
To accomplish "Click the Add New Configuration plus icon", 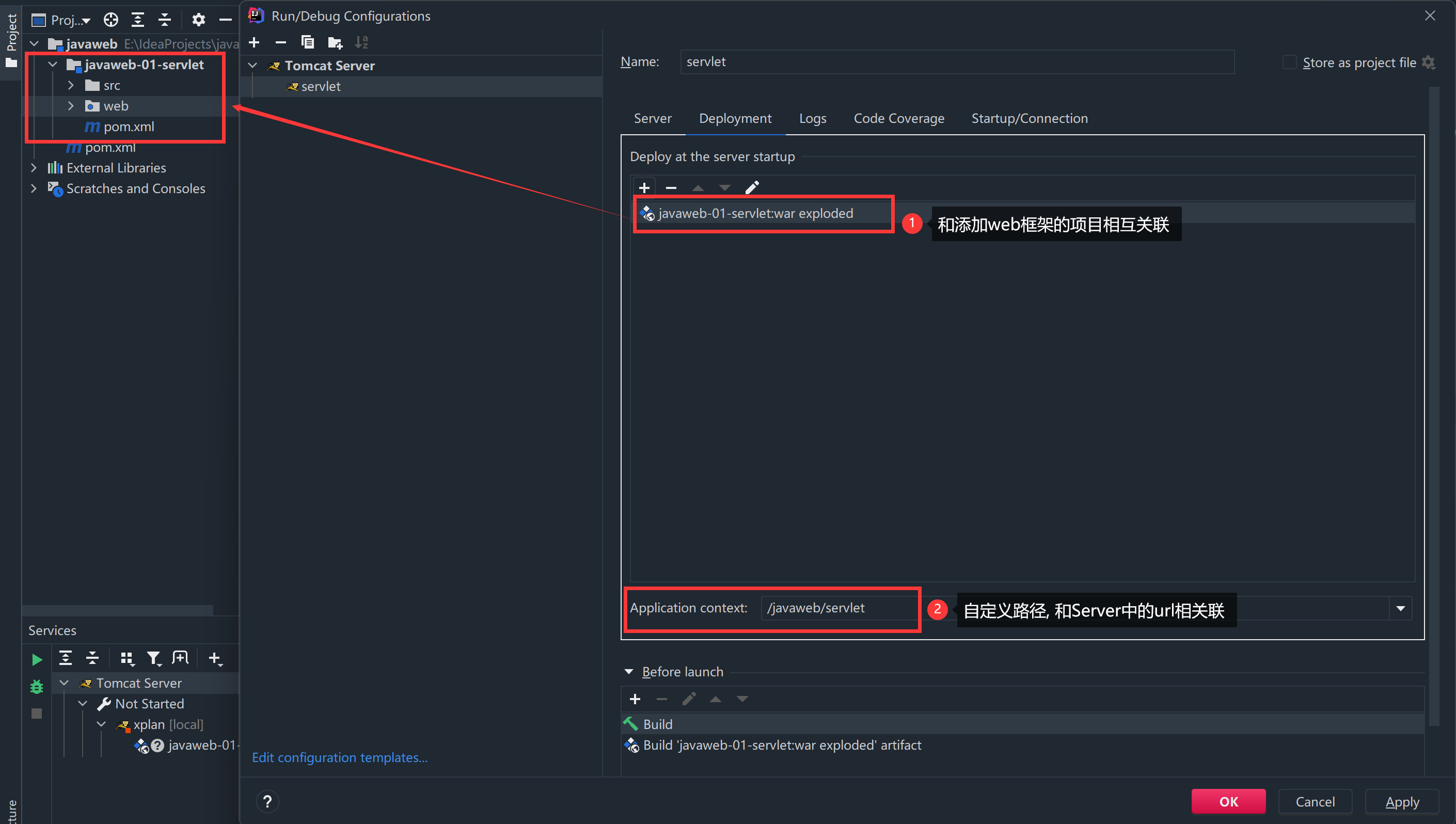I will (254, 42).
